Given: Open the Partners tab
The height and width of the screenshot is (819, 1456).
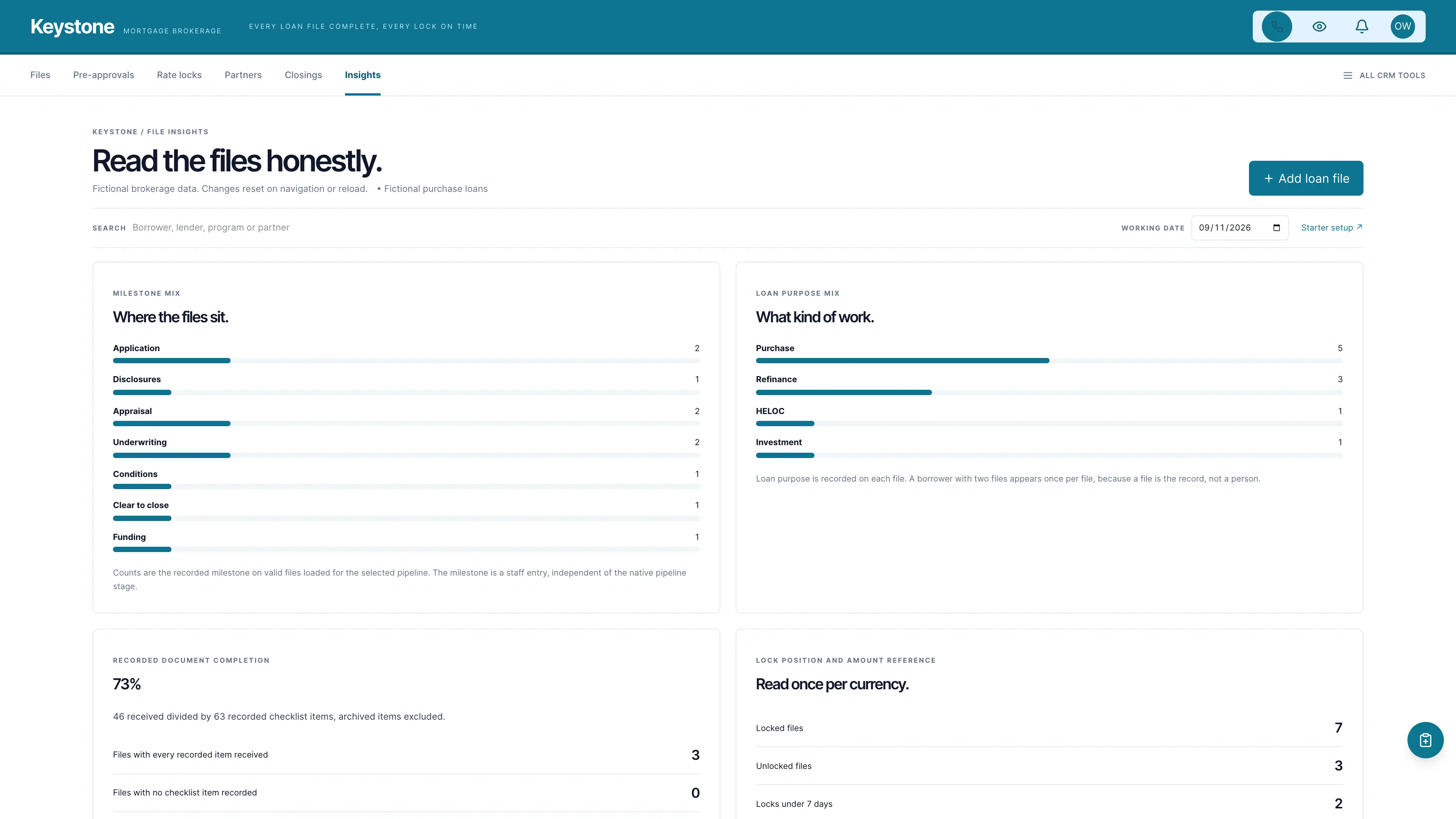Looking at the screenshot, I should [243, 75].
